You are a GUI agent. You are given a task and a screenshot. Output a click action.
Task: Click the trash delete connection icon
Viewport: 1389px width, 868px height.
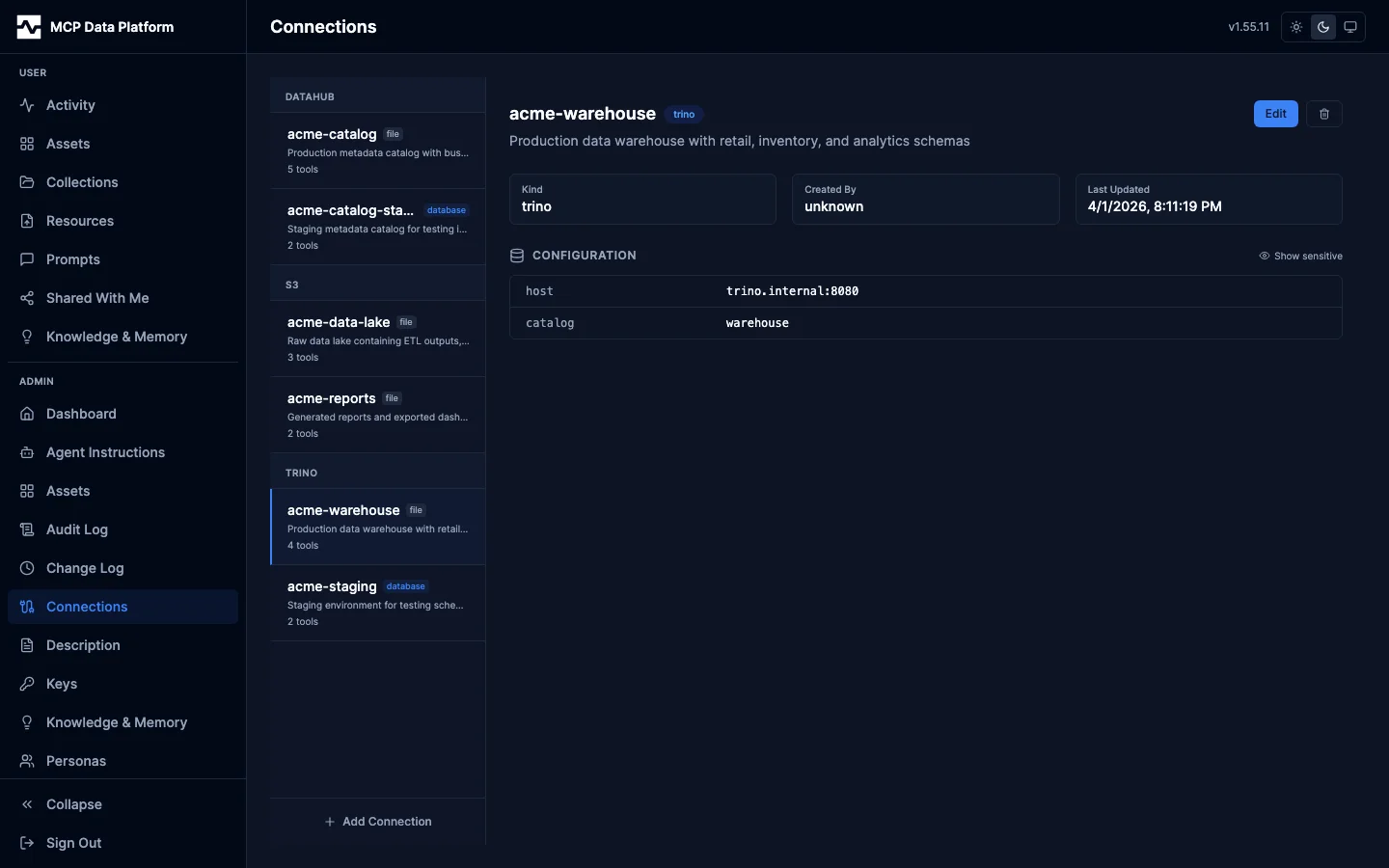(x=1323, y=114)
